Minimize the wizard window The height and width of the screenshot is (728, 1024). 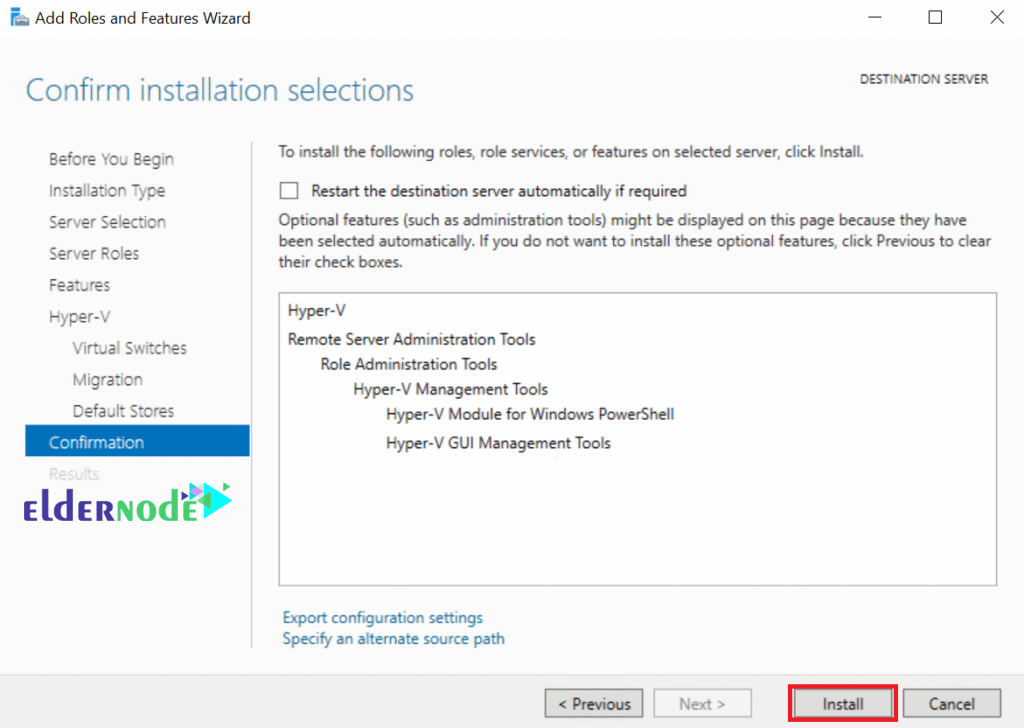874,17
